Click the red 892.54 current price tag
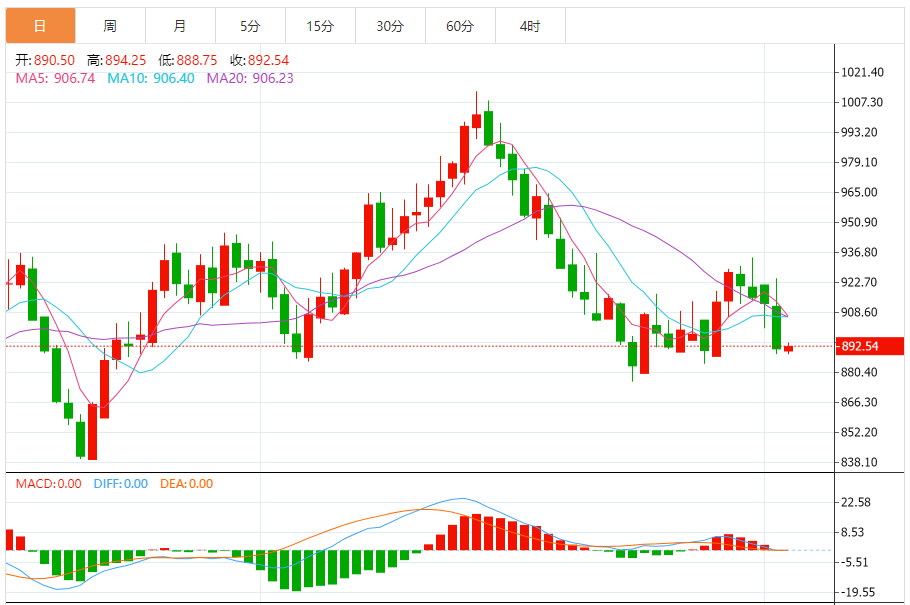 click(x=869, y=346)
